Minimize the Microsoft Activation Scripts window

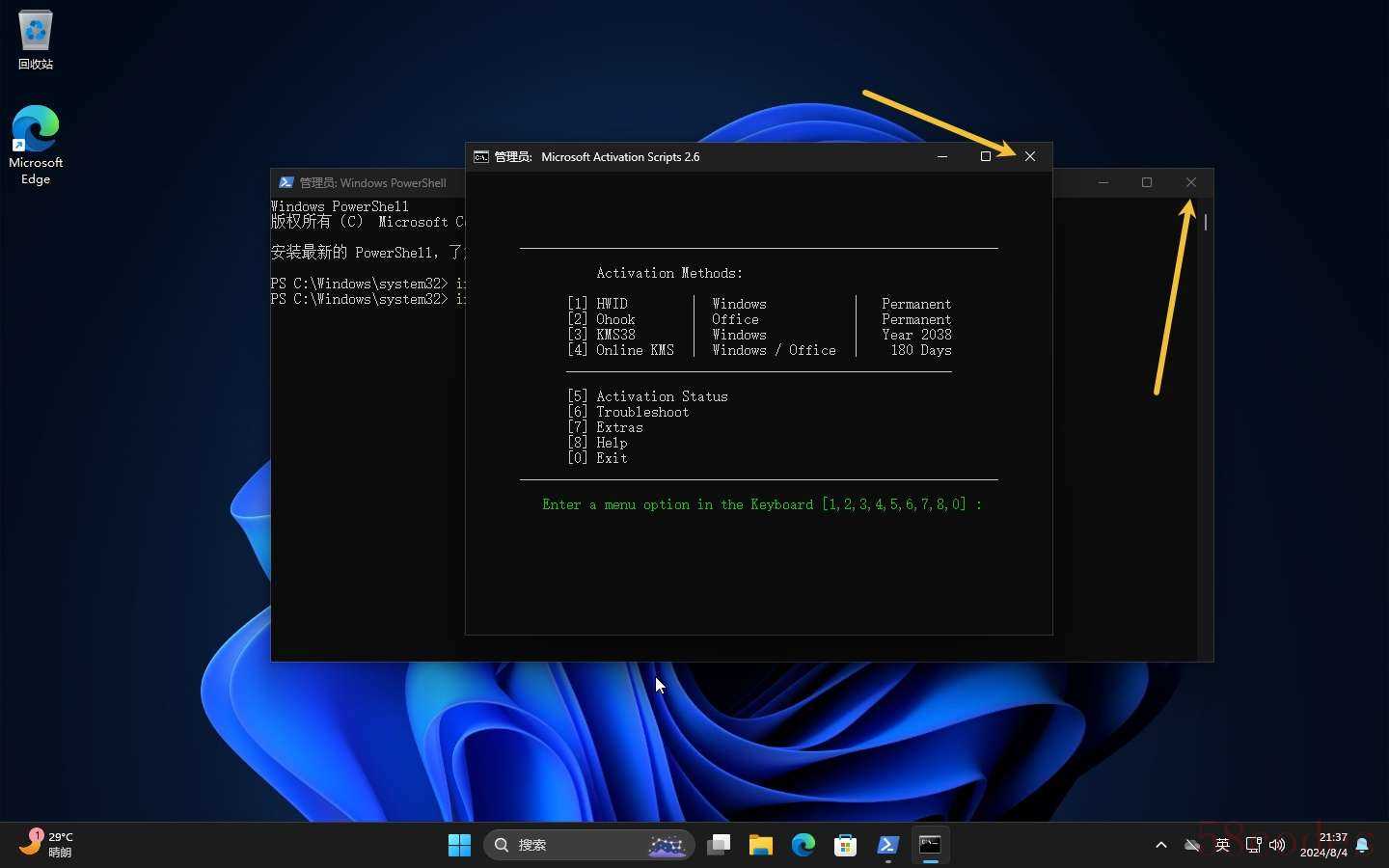pos(942,156)
